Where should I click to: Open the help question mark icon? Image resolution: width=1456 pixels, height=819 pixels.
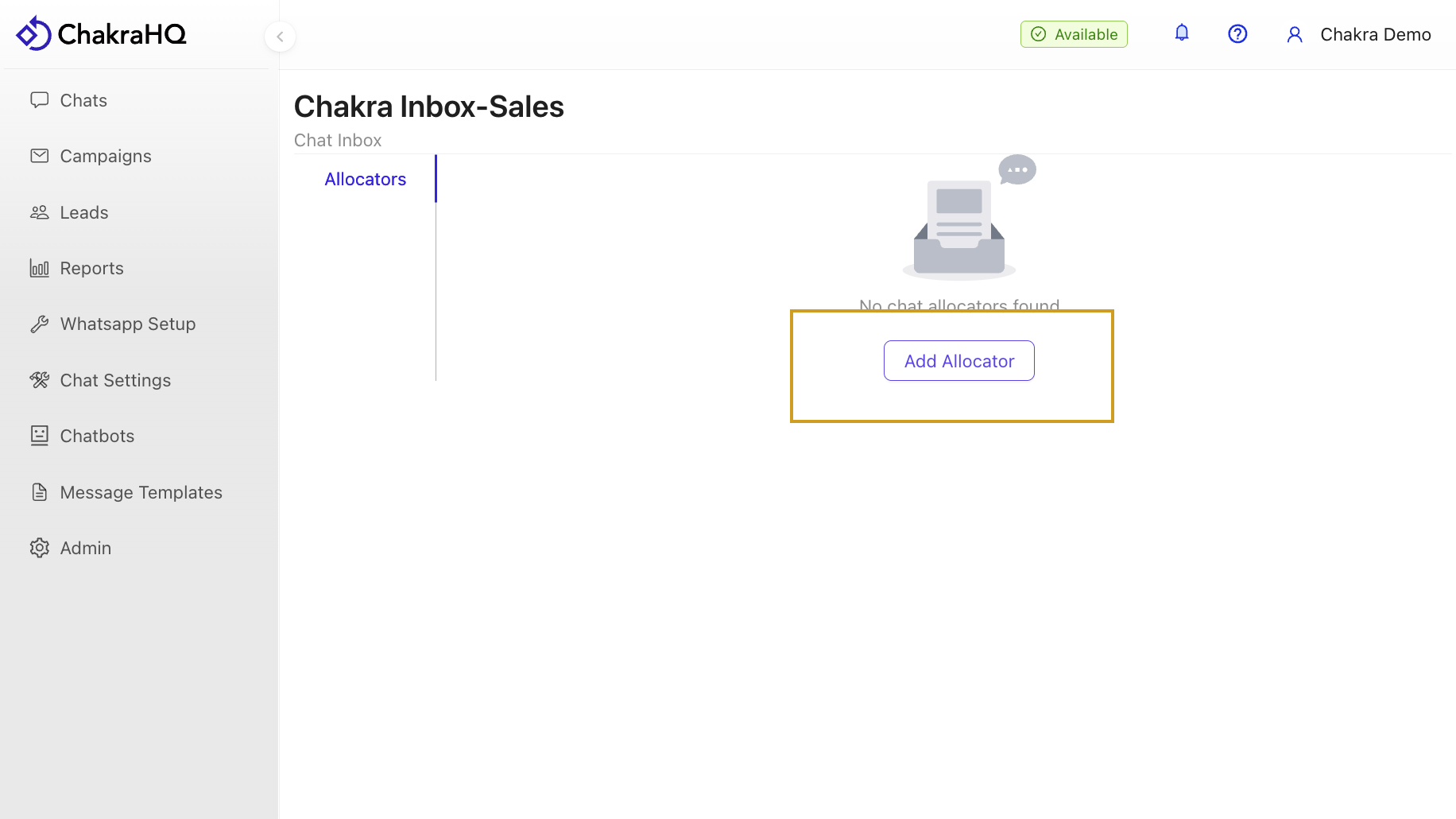[1237, 34]
